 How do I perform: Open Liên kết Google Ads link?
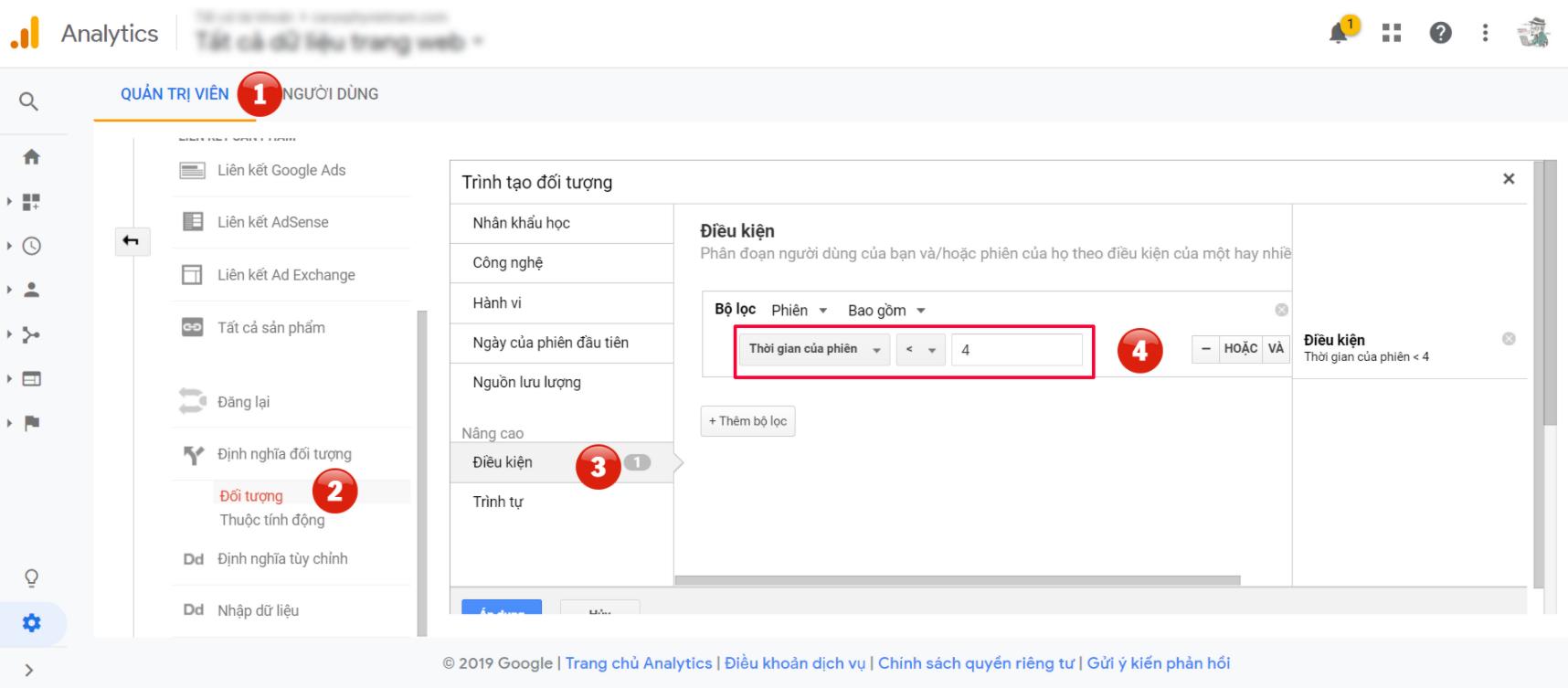click(281, 170)
